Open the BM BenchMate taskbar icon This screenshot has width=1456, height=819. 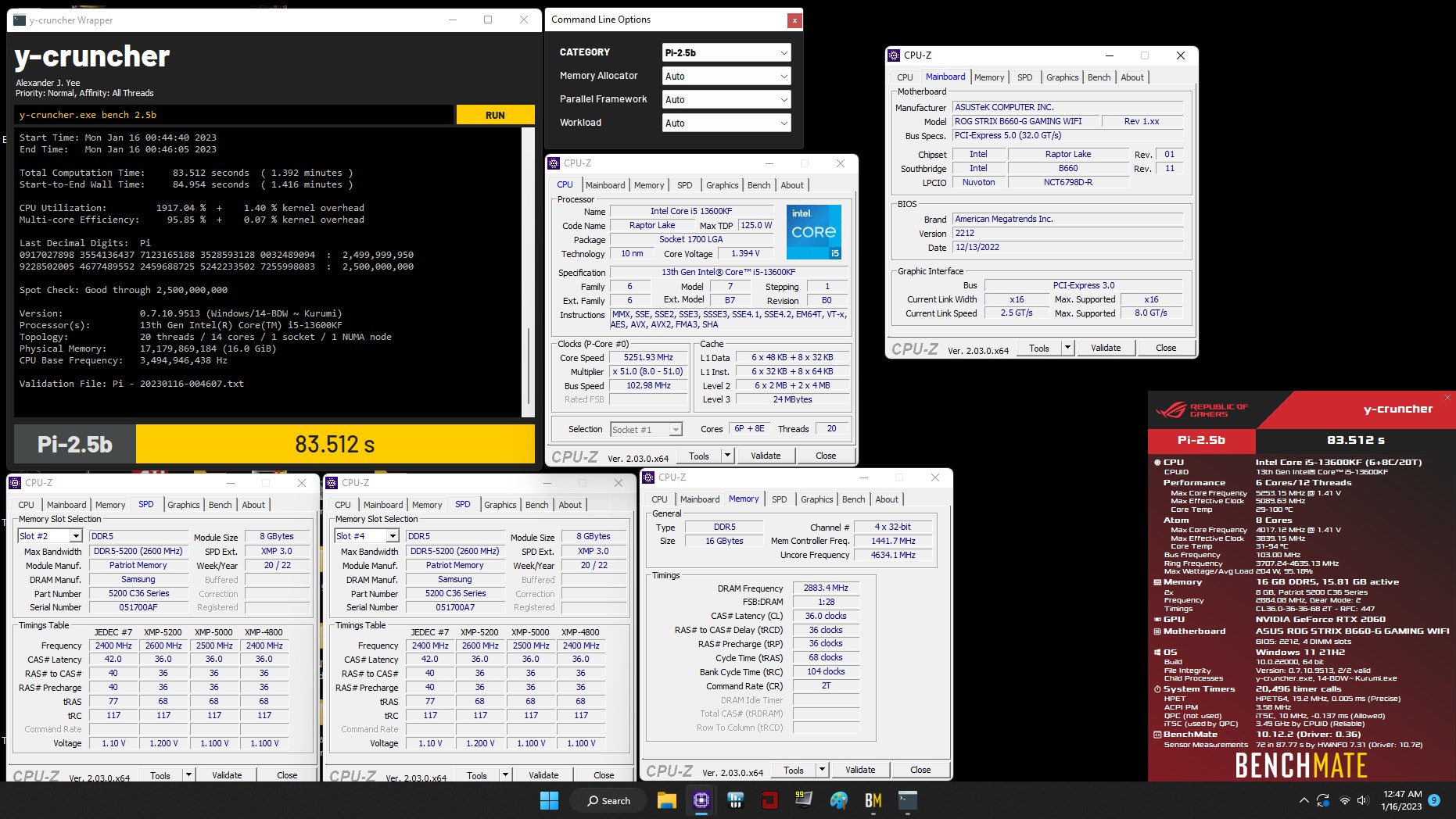click(873, 800)
